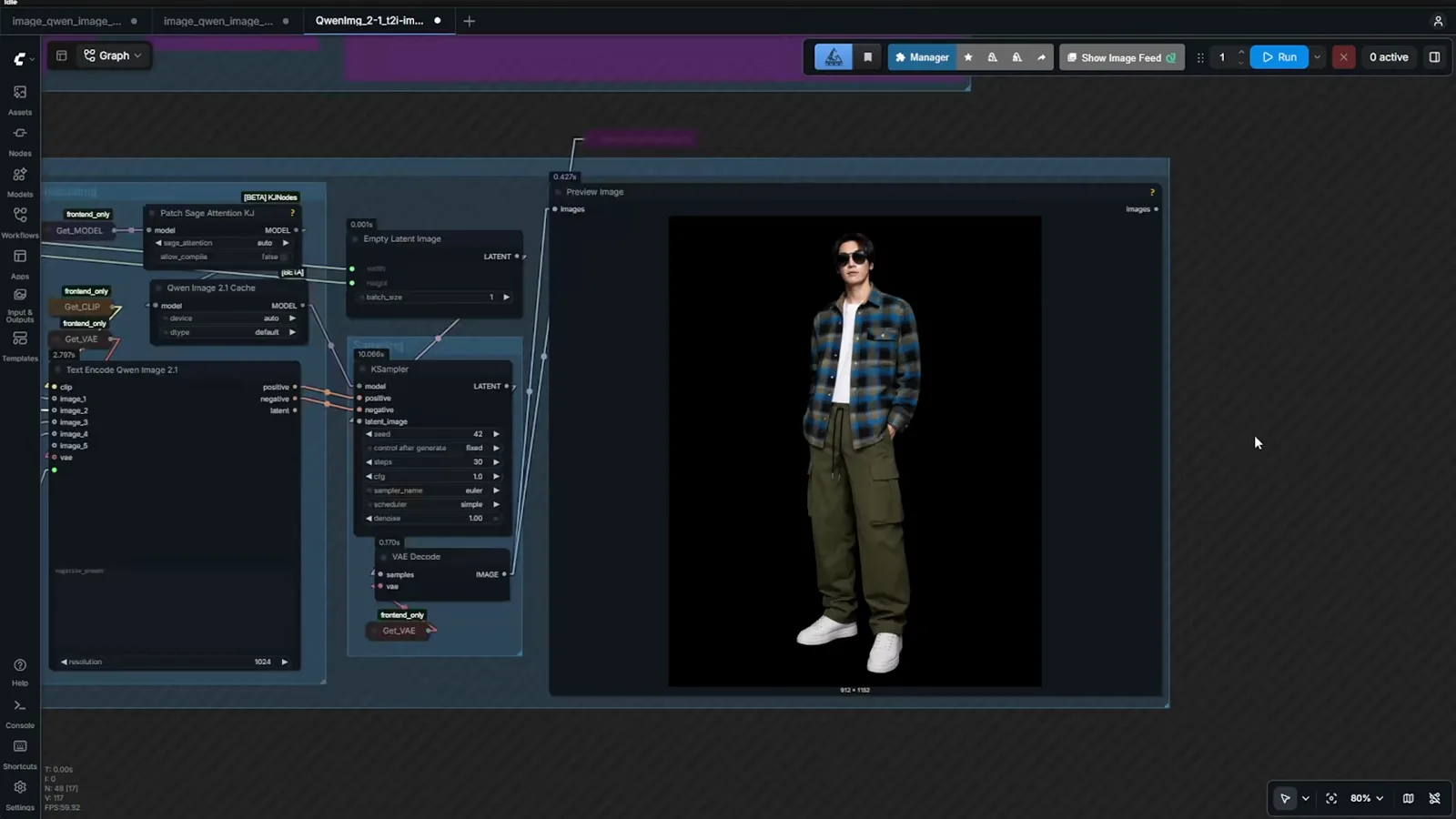
Task: Expand the Run options dropdown arrow
Action: pyautogui.click(x=1317, y=57)
